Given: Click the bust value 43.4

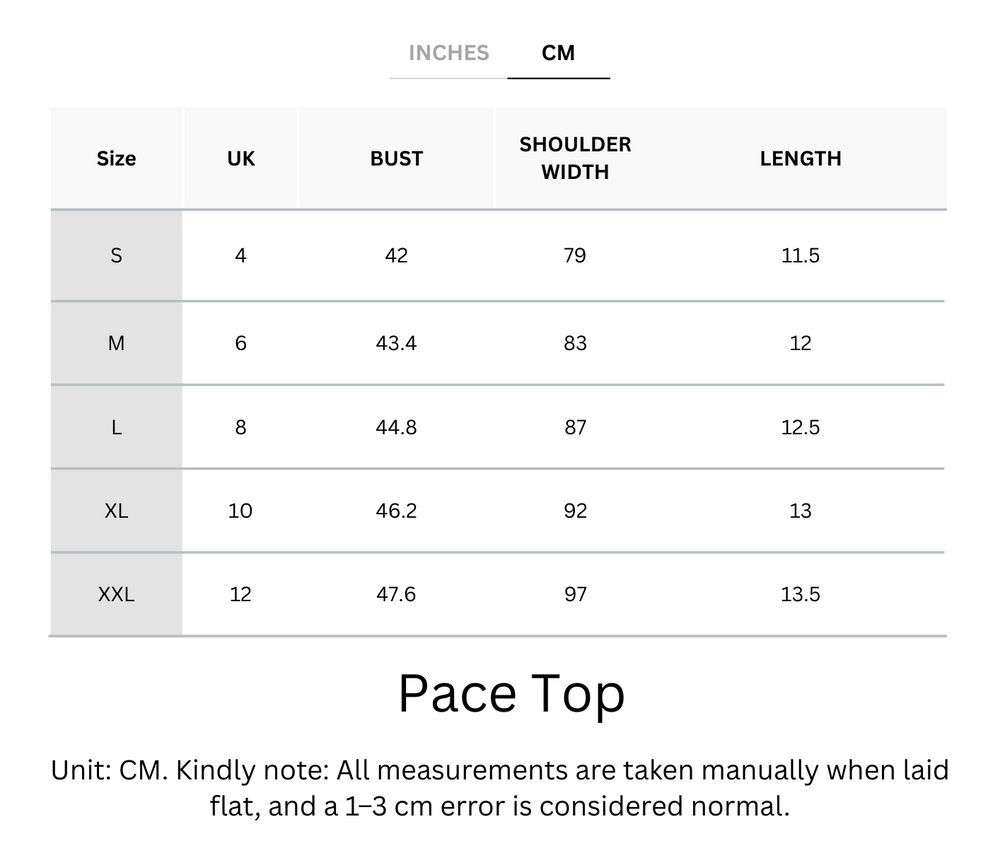Looking at the screenshot, I should coord(396,343).
